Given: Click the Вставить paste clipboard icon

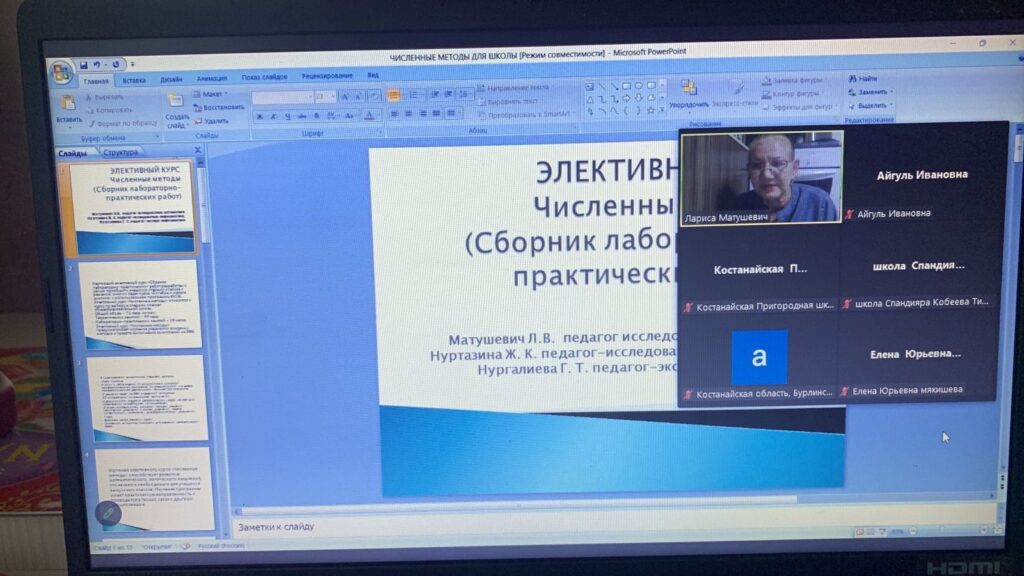Looking at the screenshot, I should click(x=68, y=103).
